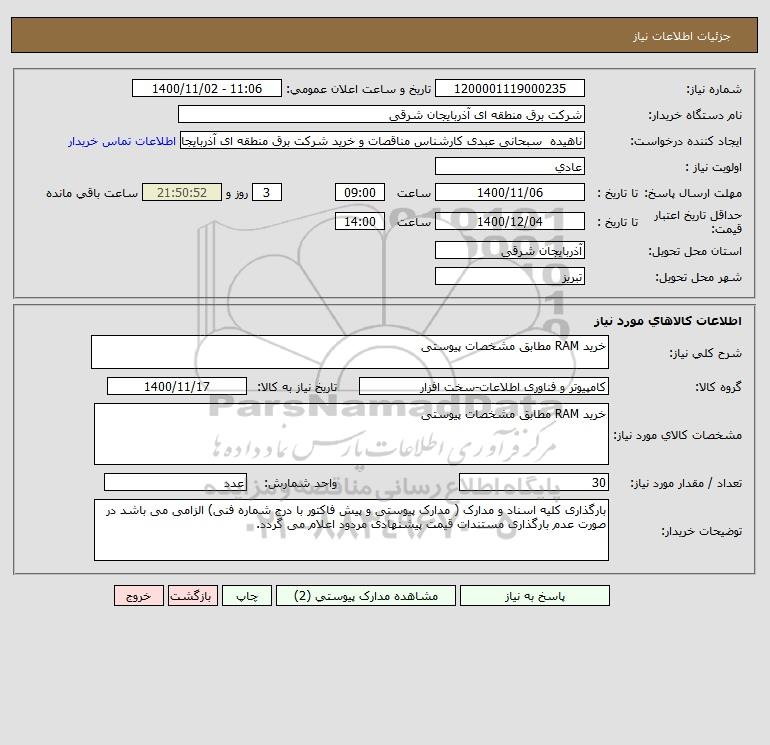Click the بازگشت back button
Screen dimensions: 770x745
pos(192,595)
